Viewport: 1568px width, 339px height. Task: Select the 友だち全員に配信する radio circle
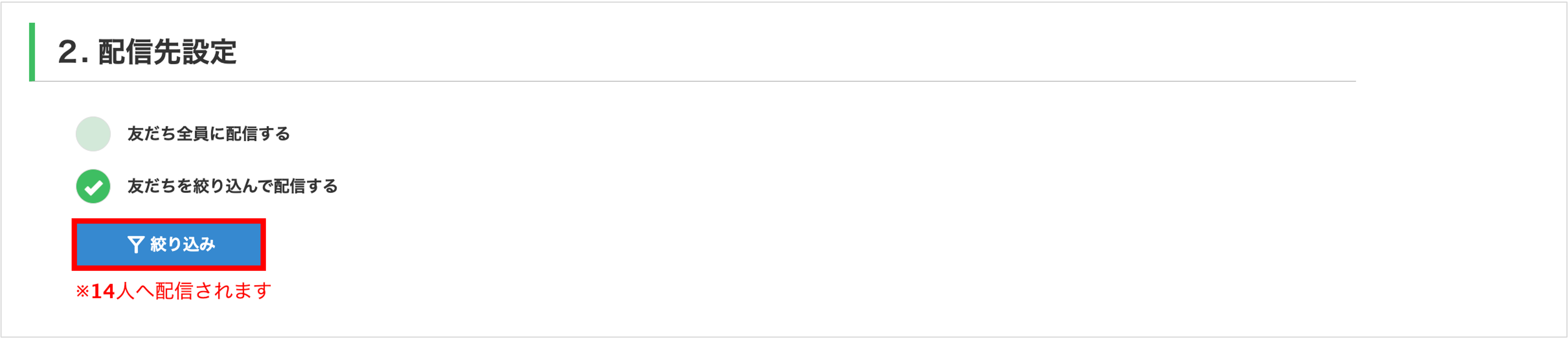[x=93, y=134]
